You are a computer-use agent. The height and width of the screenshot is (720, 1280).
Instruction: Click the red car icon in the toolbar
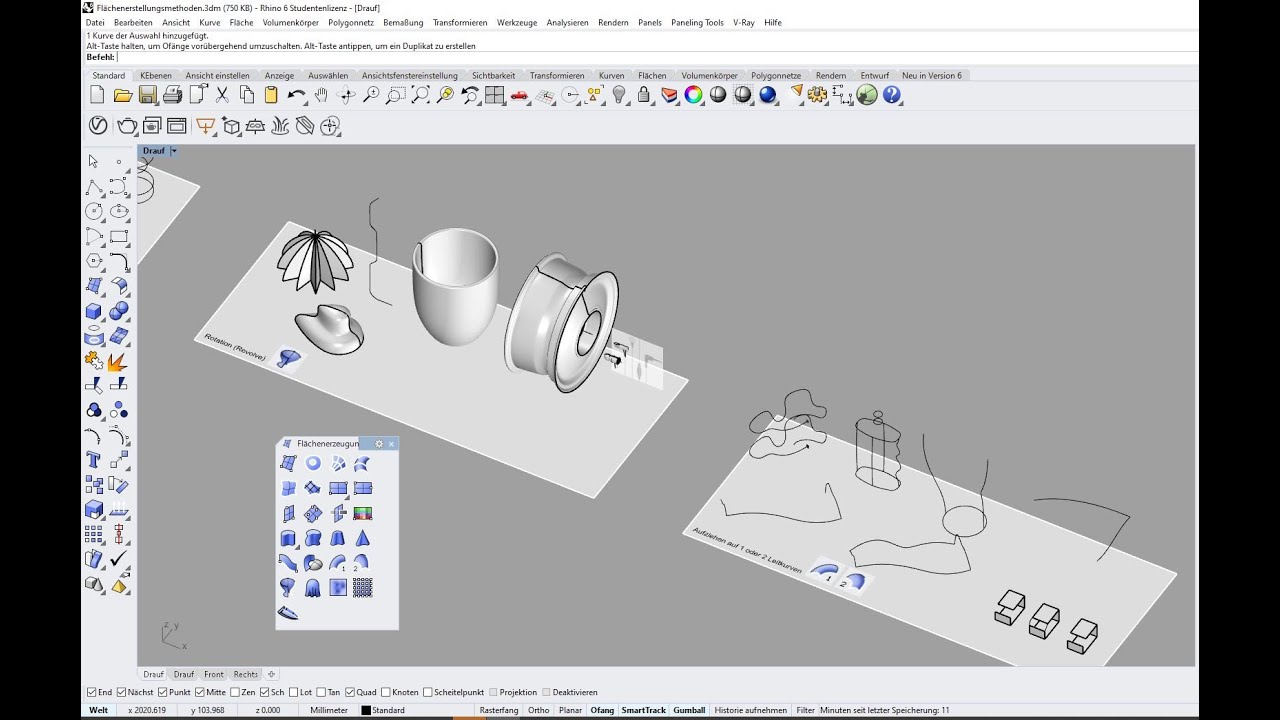click(519, 95)
